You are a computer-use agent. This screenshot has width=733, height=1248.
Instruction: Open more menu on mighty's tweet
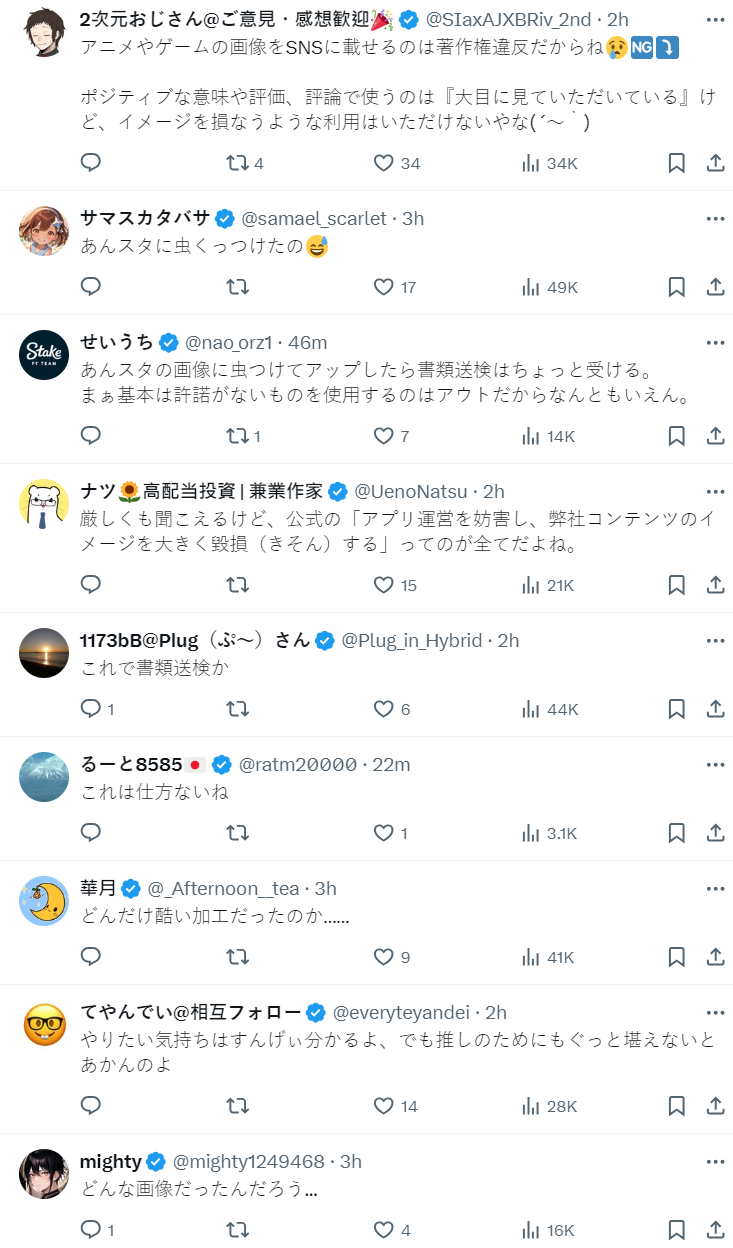pyautogui.click(x=715, y=1161)
